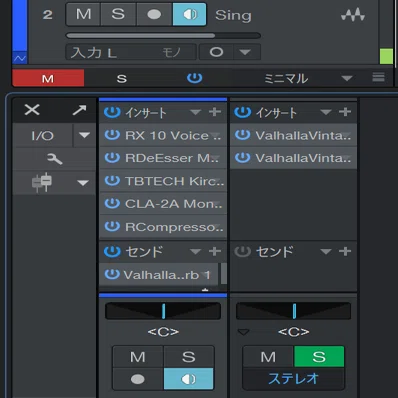Bypass first ValhallaVinta.. power icon
398x398 pixels.
click(243, 135)
